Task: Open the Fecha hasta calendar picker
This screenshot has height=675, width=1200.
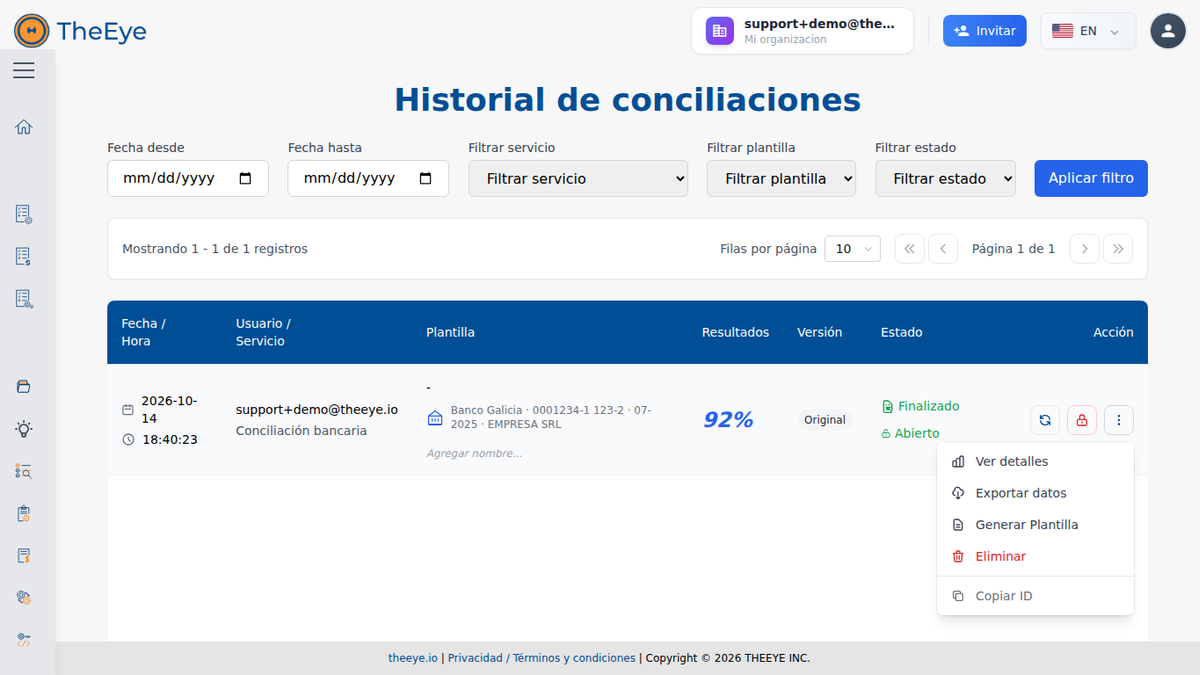Action: click(426, 178)
